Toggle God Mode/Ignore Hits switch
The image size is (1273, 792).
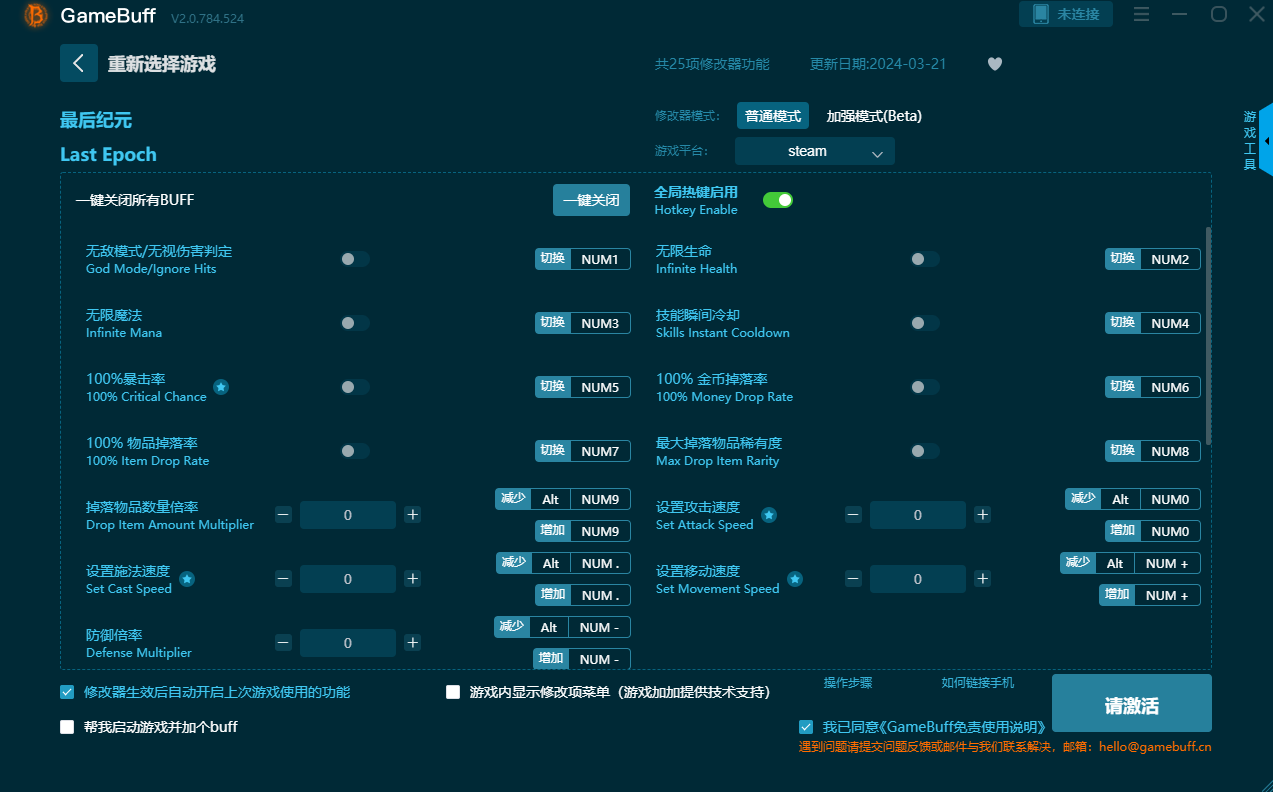[354, 259]
